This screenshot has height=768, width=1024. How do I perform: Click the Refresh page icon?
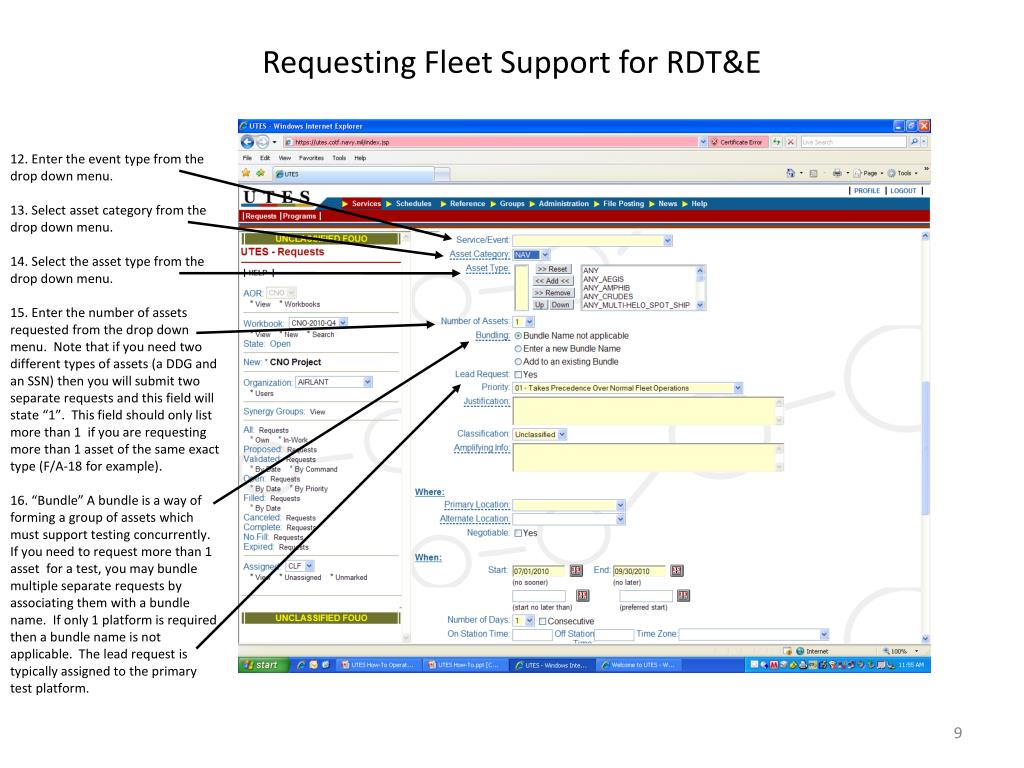776,142
